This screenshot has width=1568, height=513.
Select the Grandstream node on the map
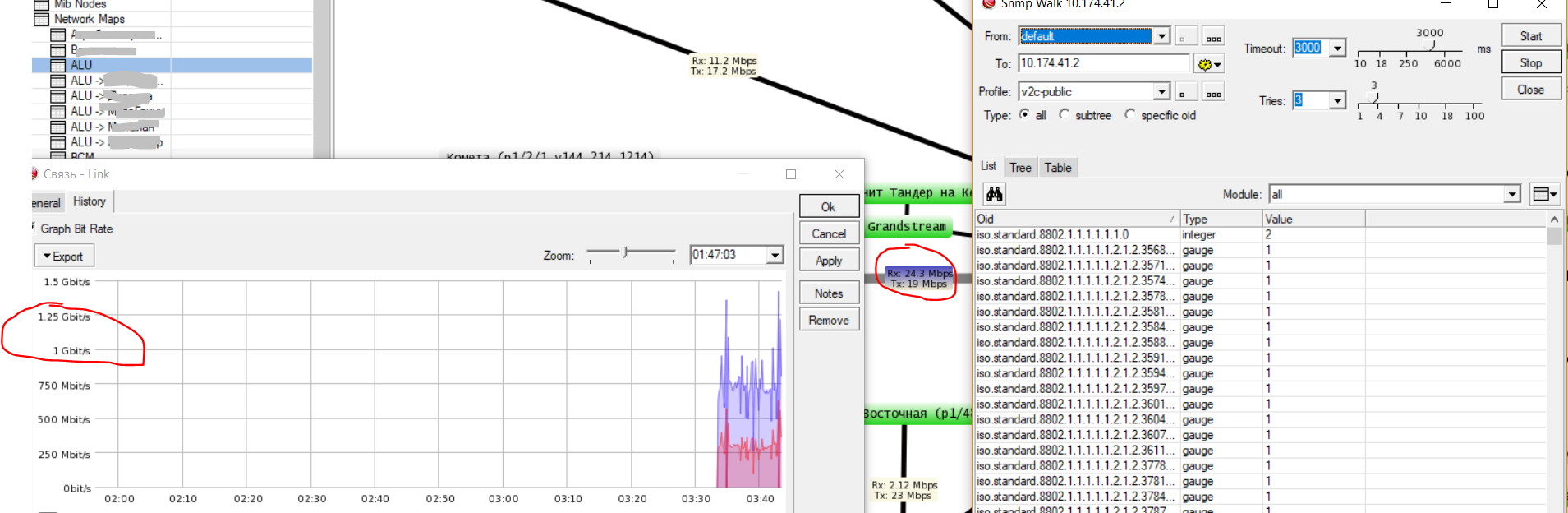[907, 226]
